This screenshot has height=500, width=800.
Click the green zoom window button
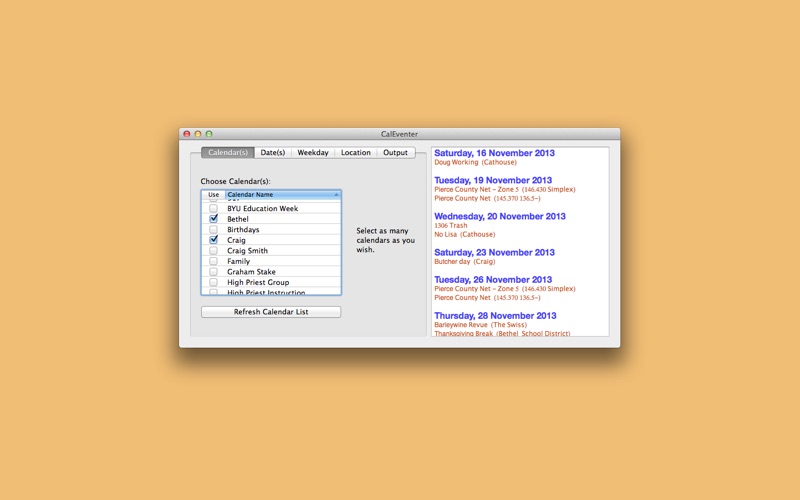coord(209,134)
